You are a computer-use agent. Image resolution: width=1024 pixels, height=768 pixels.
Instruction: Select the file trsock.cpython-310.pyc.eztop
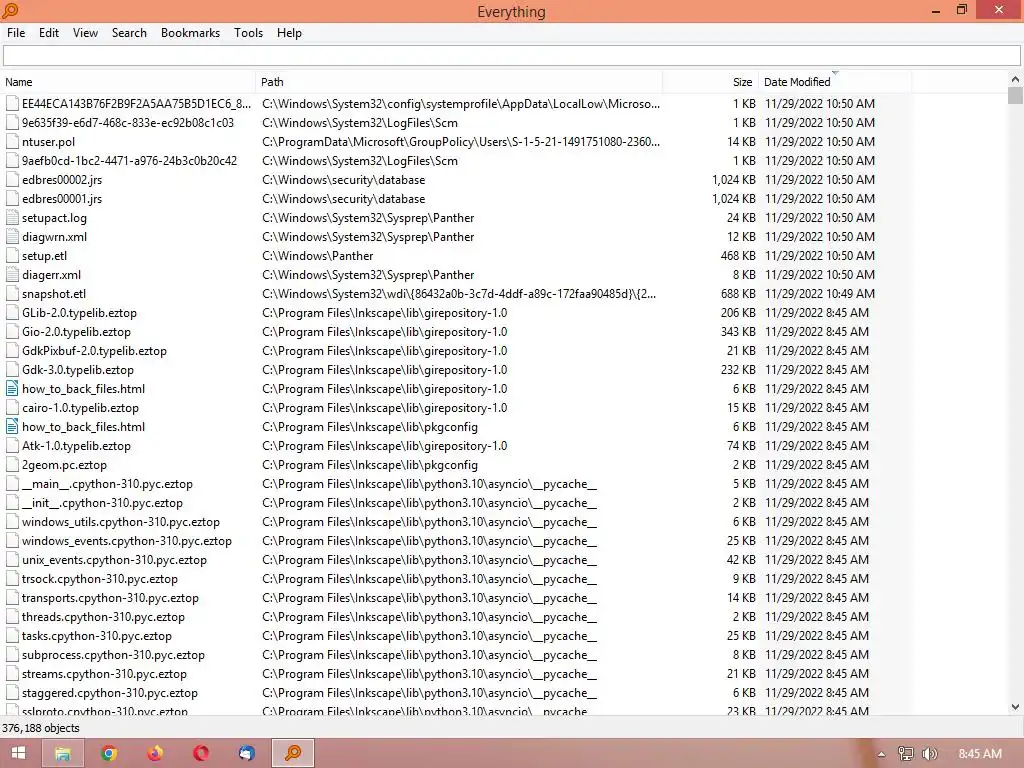pyautogui.click(x=100, y=579)
